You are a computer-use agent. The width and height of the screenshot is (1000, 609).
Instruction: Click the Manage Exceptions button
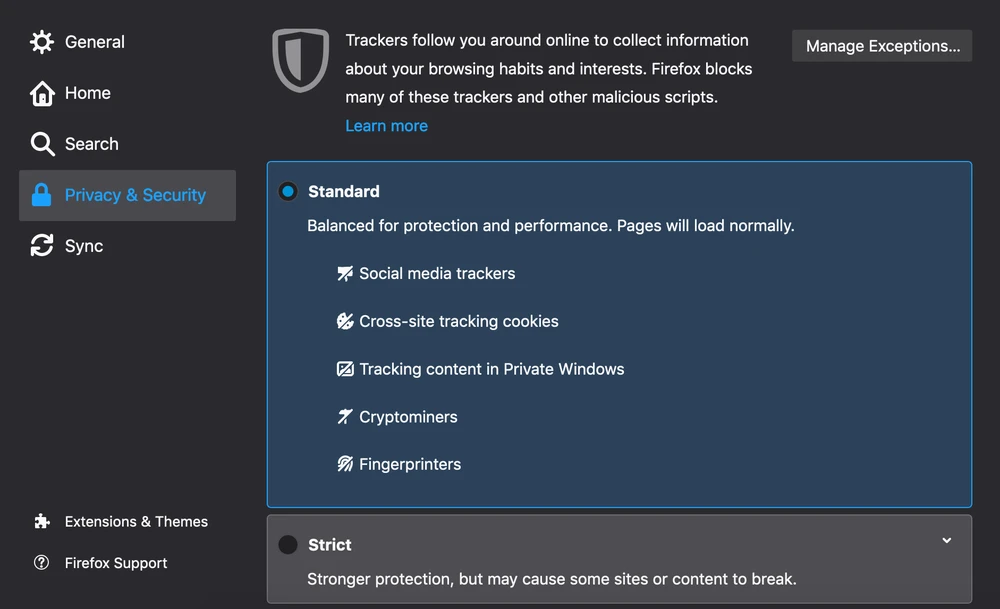pos(882,46)
